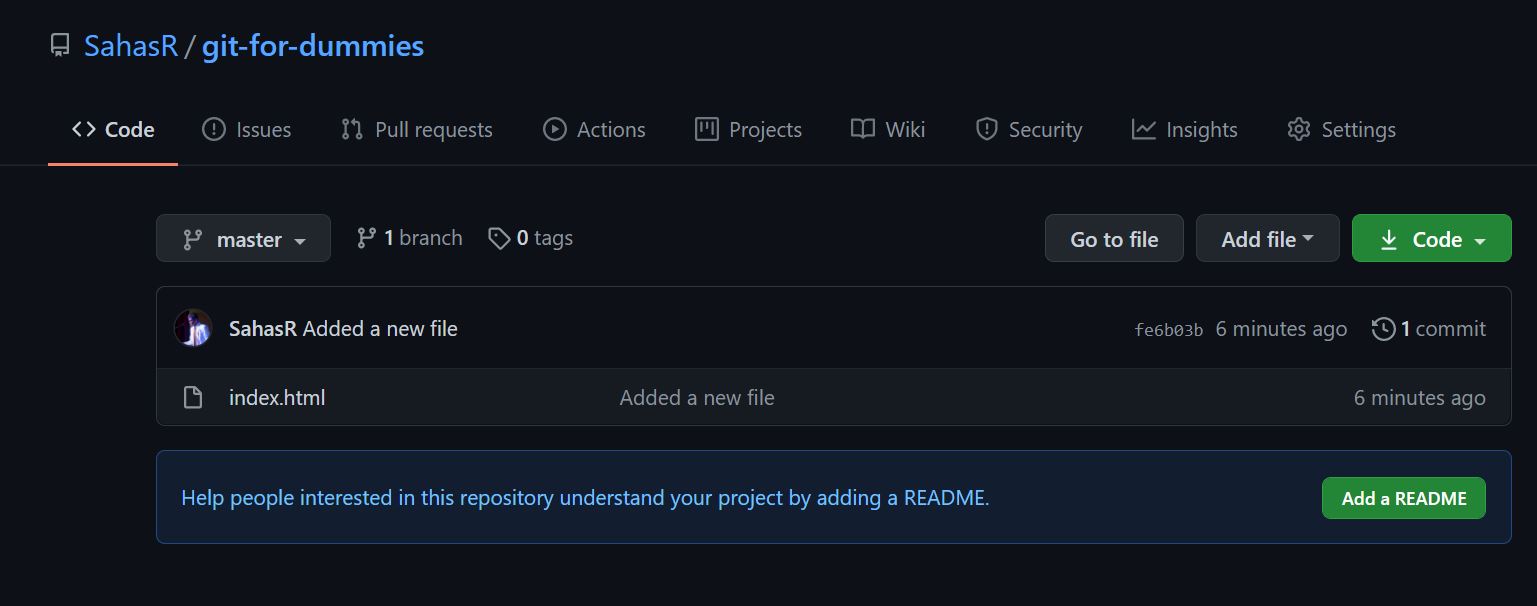The image size is (1537, 606).
Task: Switch to the Code tab
Action: (x=113, y=130)
